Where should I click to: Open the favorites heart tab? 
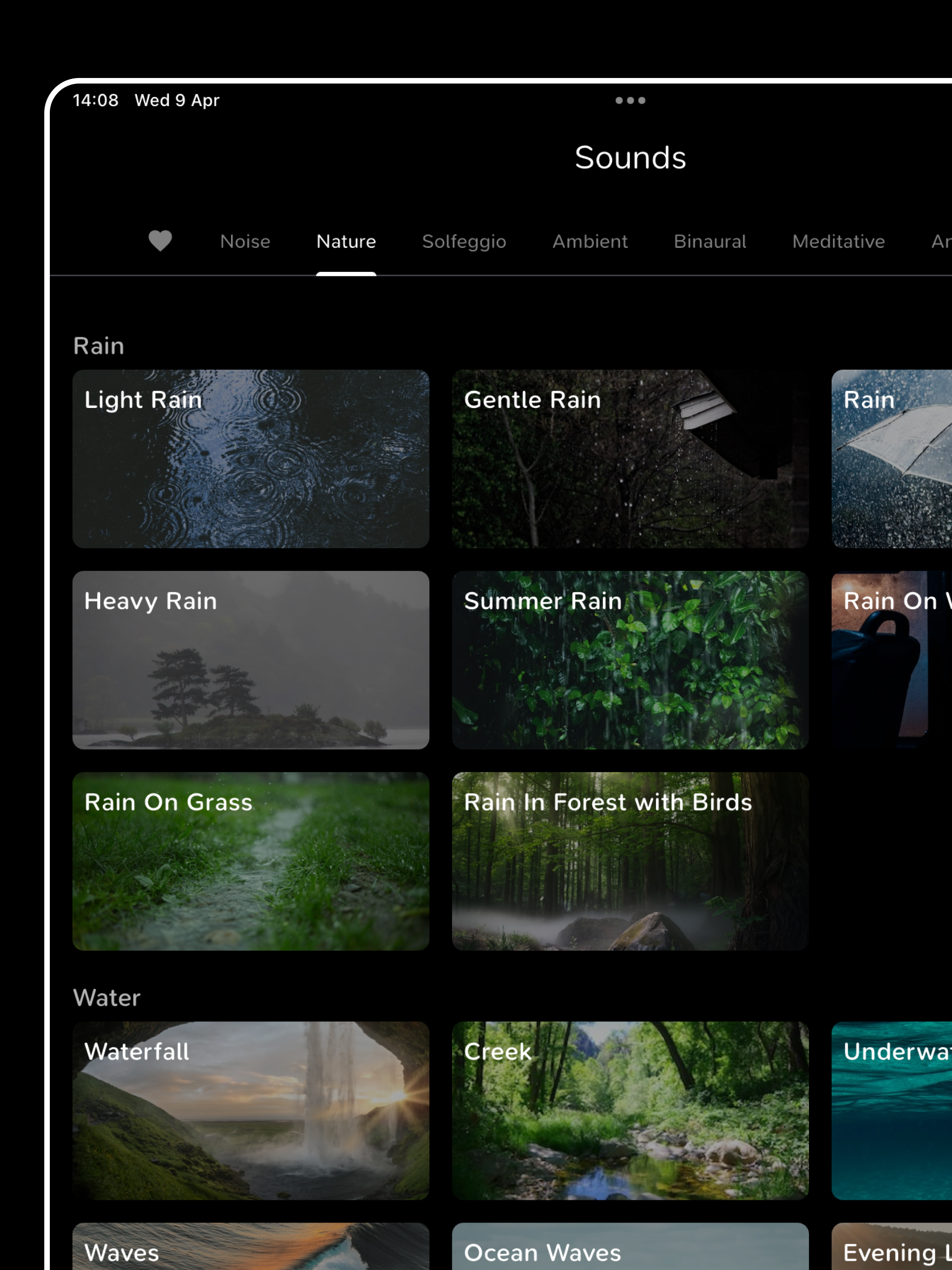160,240
